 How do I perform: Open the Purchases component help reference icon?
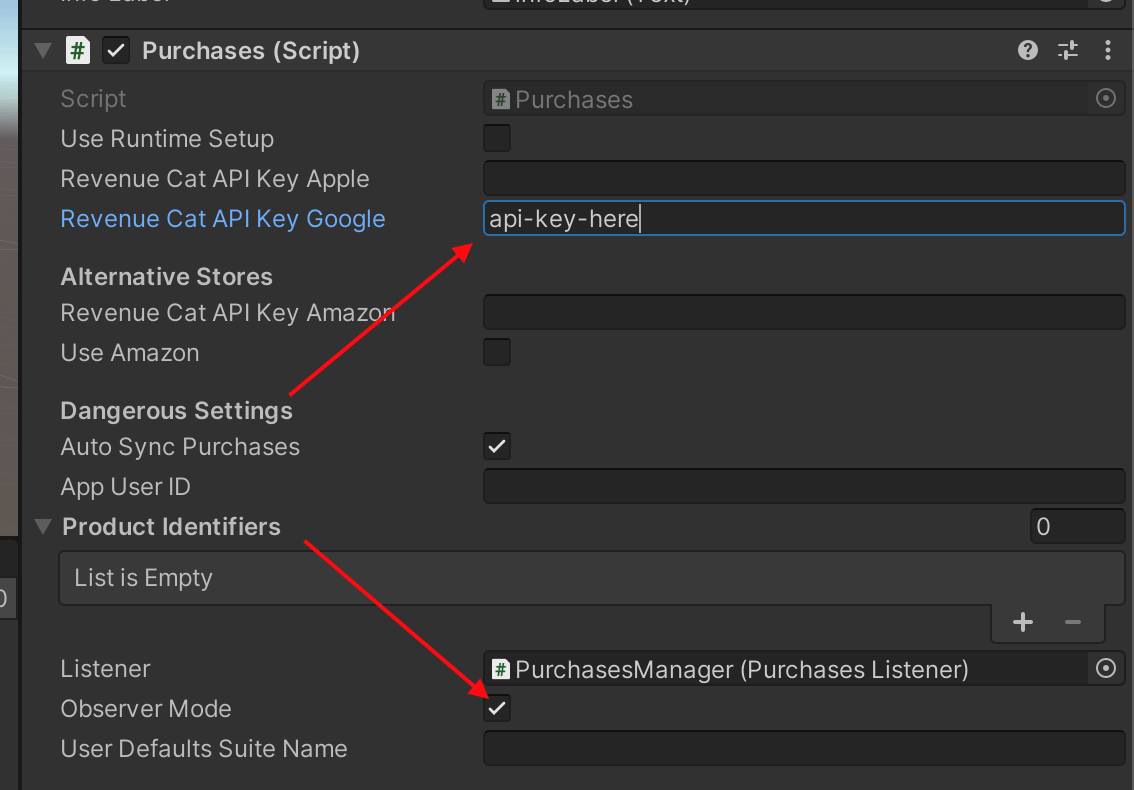(x=1027, y=50)
